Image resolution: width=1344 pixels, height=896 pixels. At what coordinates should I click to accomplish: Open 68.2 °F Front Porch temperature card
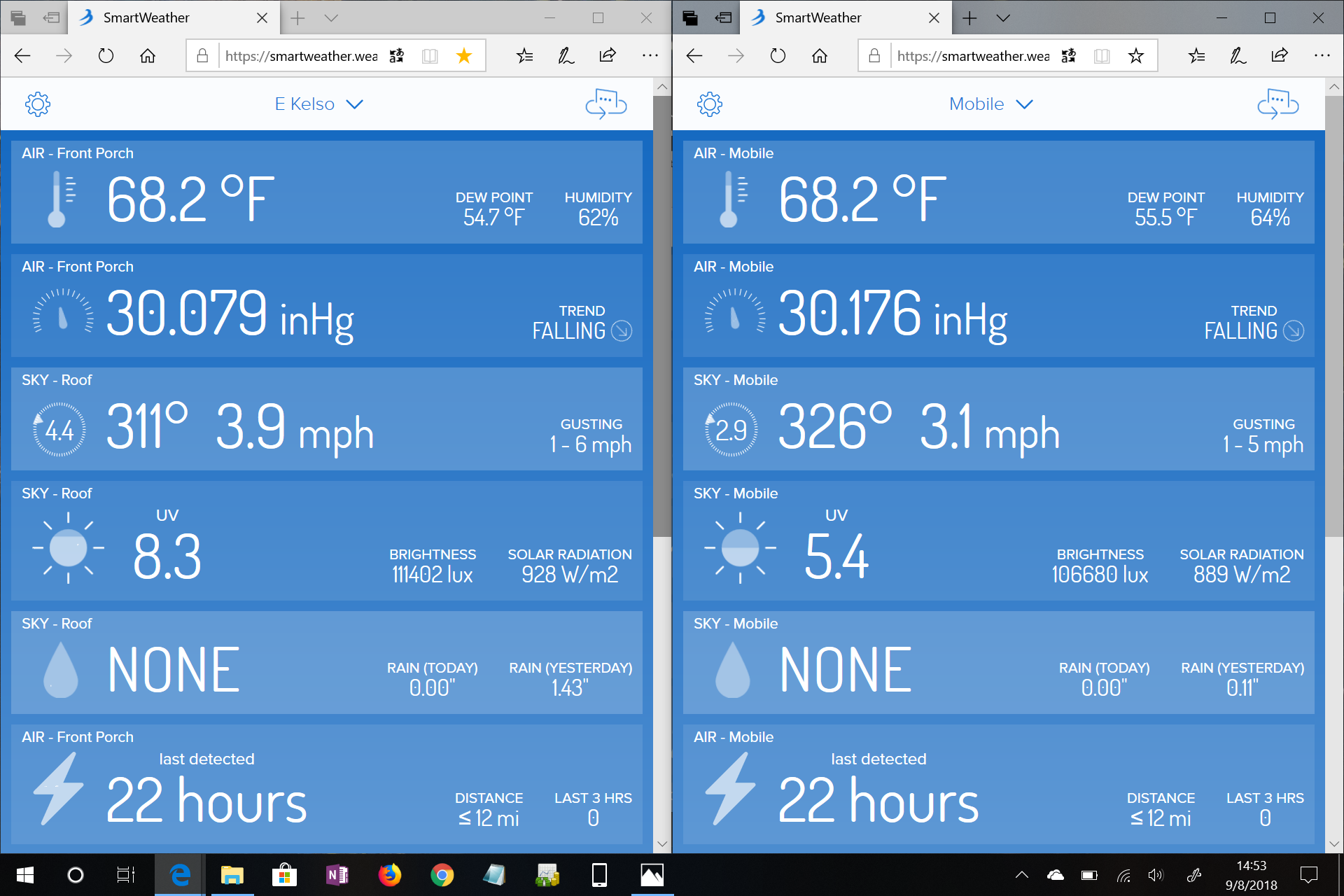[x=327, y=192]
